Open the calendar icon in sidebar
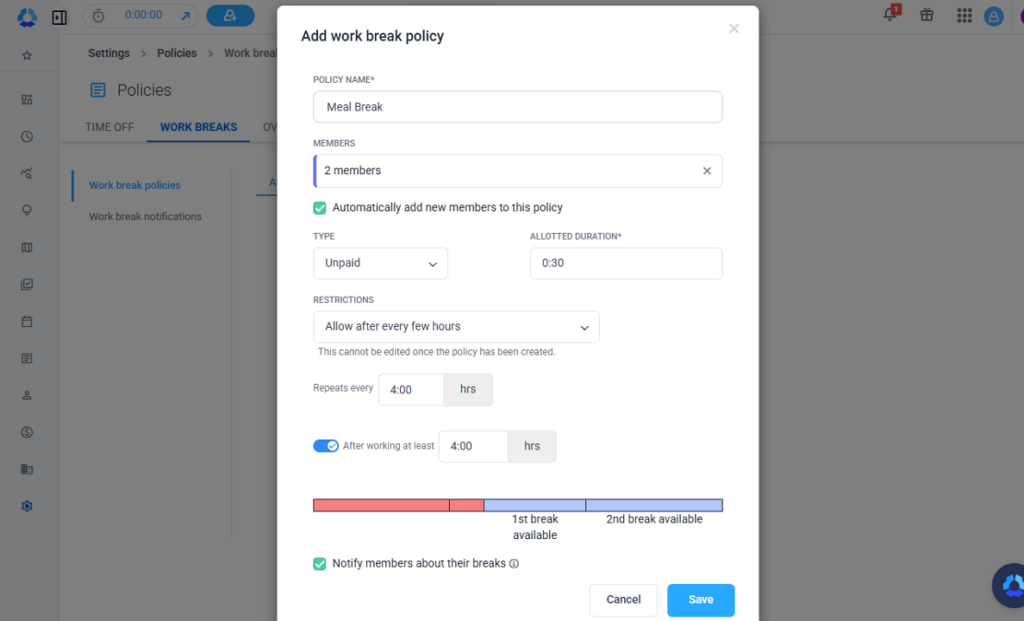This screenshot has width=1024, height=621. [x=27, y=321]
